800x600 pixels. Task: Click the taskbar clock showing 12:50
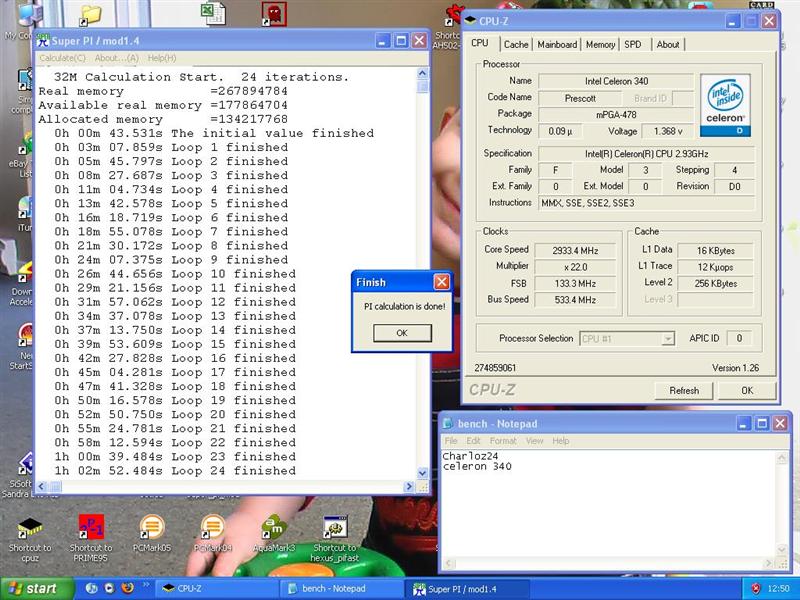tap(779, 589)
